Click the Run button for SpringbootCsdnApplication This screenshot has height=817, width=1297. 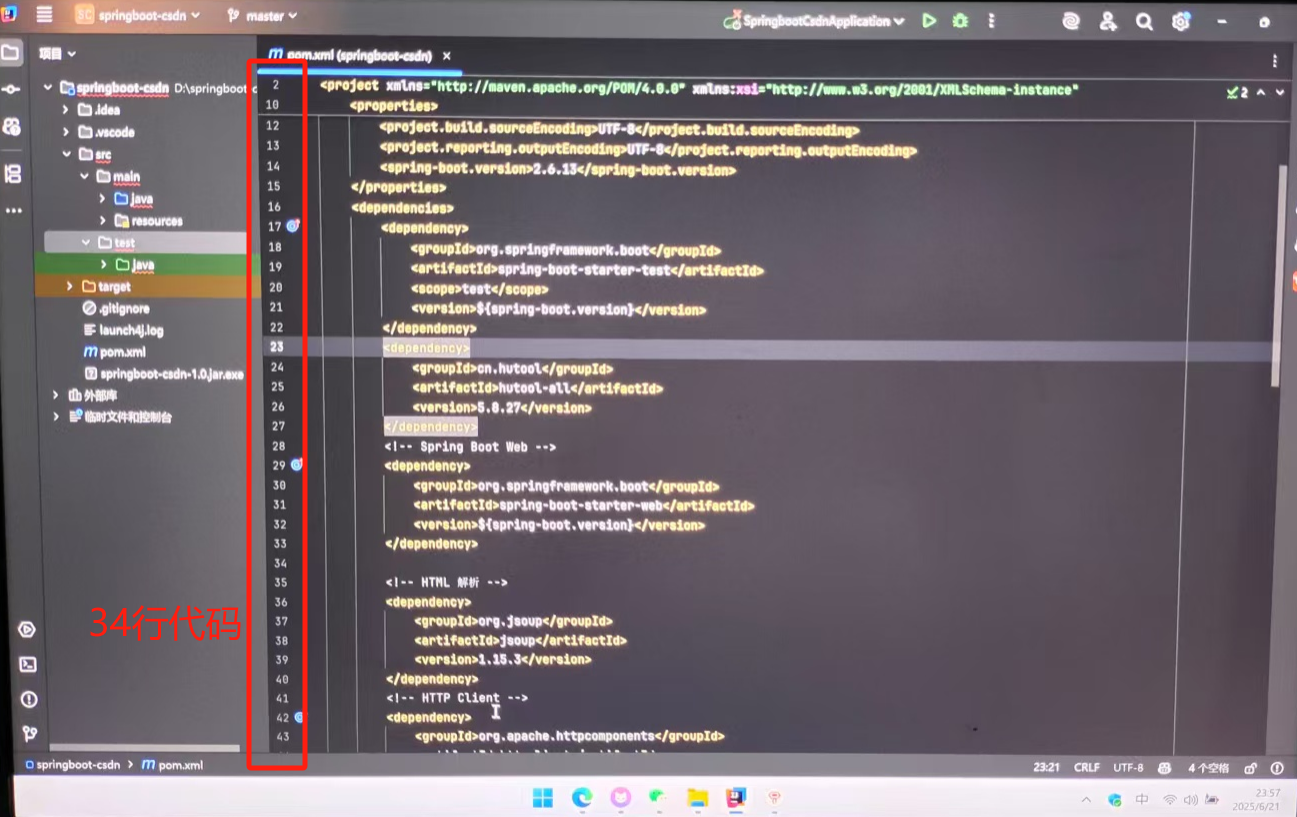(x=929, y=20)
